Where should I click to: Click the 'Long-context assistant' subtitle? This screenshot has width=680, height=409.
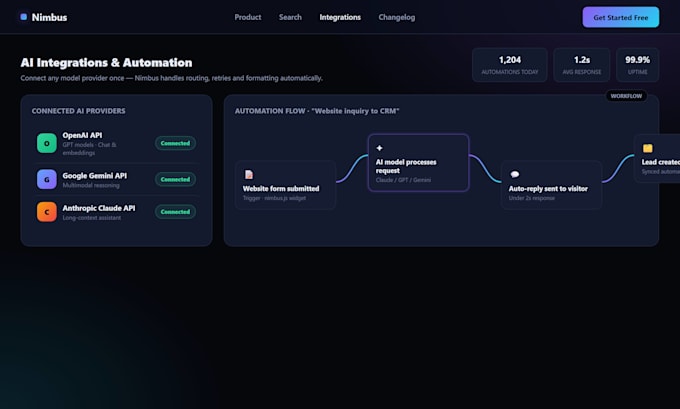(92, 218)
